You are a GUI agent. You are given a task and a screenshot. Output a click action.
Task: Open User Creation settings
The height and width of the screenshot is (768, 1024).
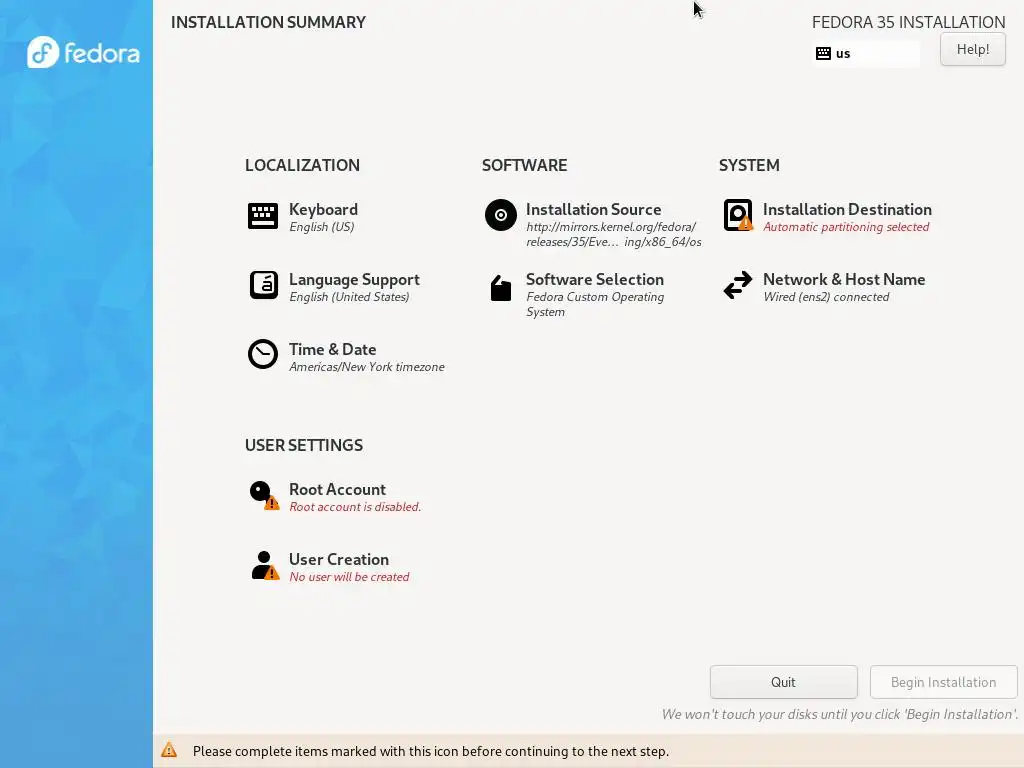coord(339,560)
